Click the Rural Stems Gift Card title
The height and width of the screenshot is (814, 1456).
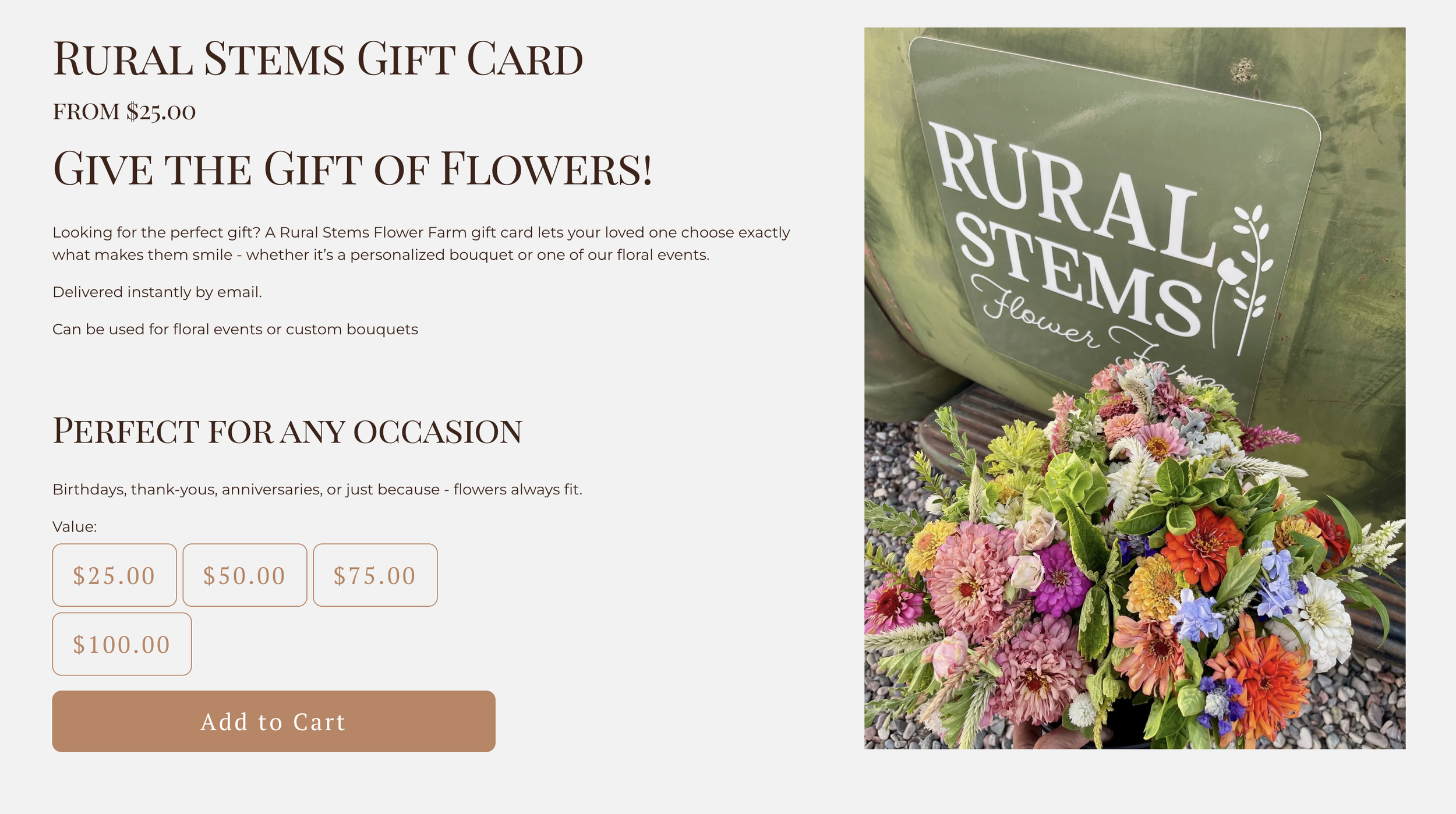(x=318, y=59)
